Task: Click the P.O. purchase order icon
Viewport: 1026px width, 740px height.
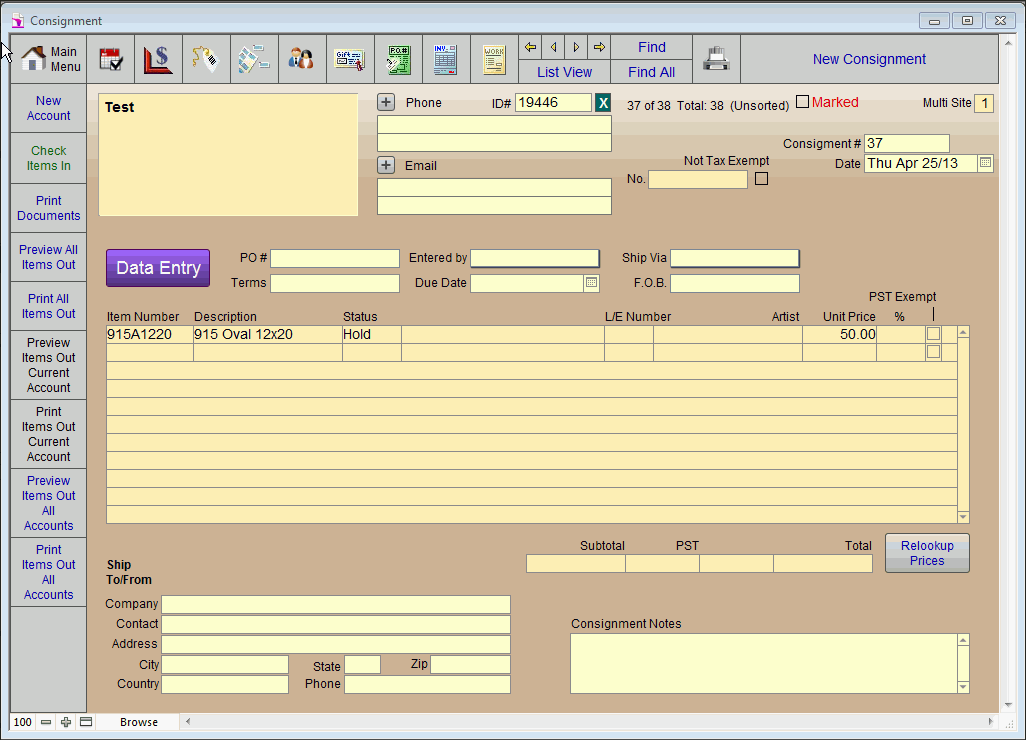Action: pos(398,59)
